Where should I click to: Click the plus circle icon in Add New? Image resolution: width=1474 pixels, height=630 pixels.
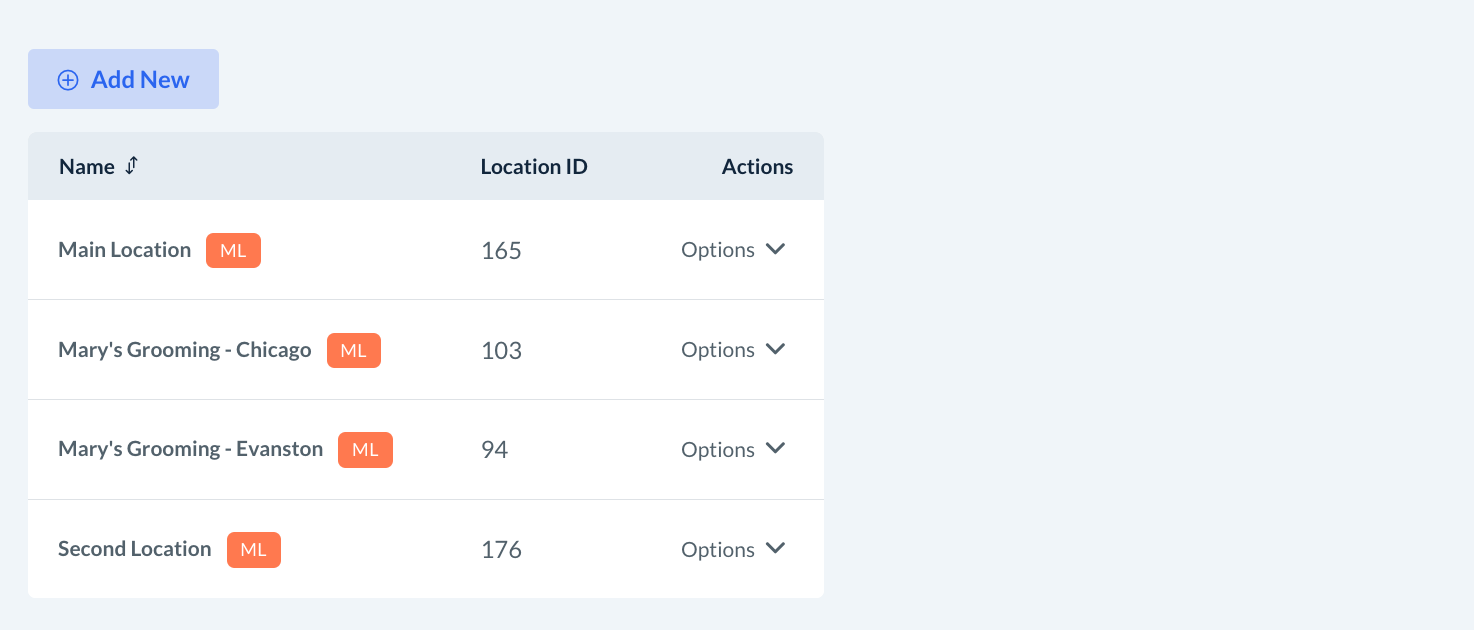coord(68,80)
